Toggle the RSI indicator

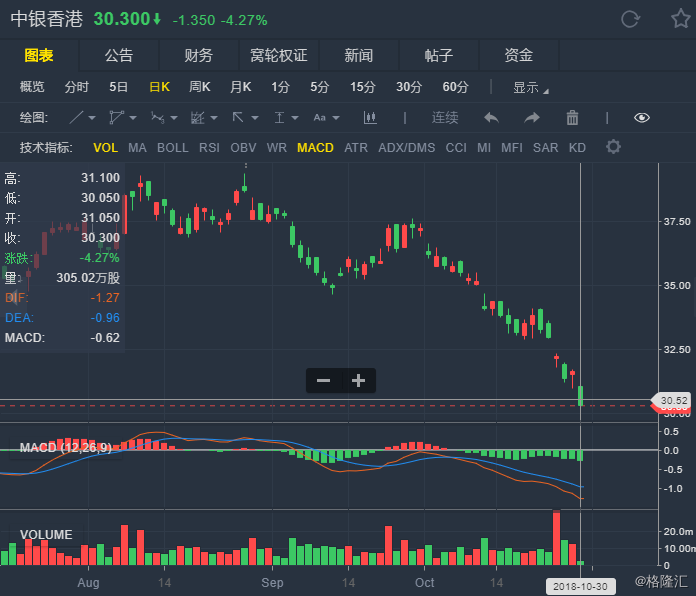[x=209, y=148]
